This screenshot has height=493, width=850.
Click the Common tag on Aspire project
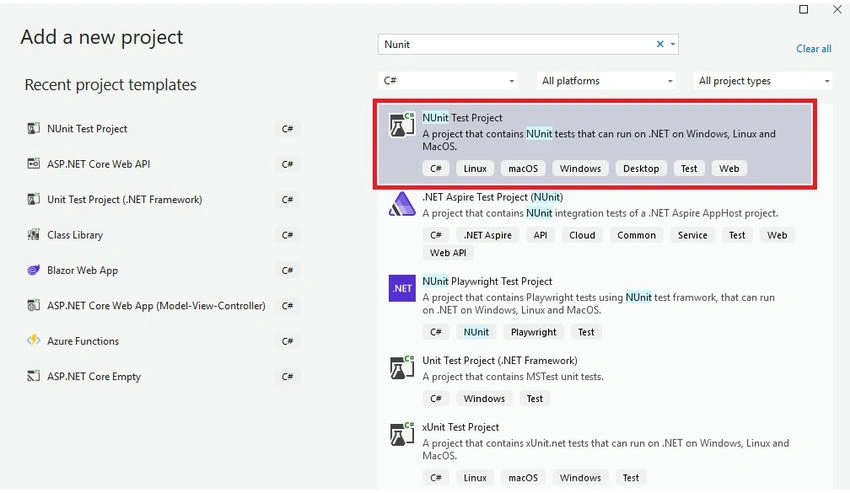pos(636,235)
